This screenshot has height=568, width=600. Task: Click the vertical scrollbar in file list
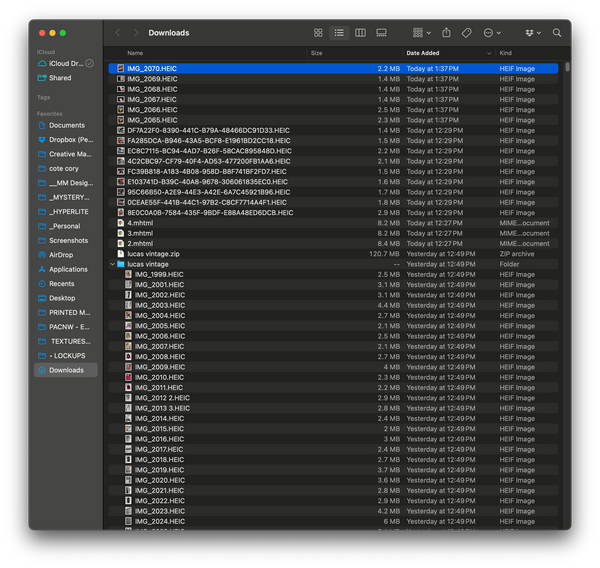(x=567, y=67)
